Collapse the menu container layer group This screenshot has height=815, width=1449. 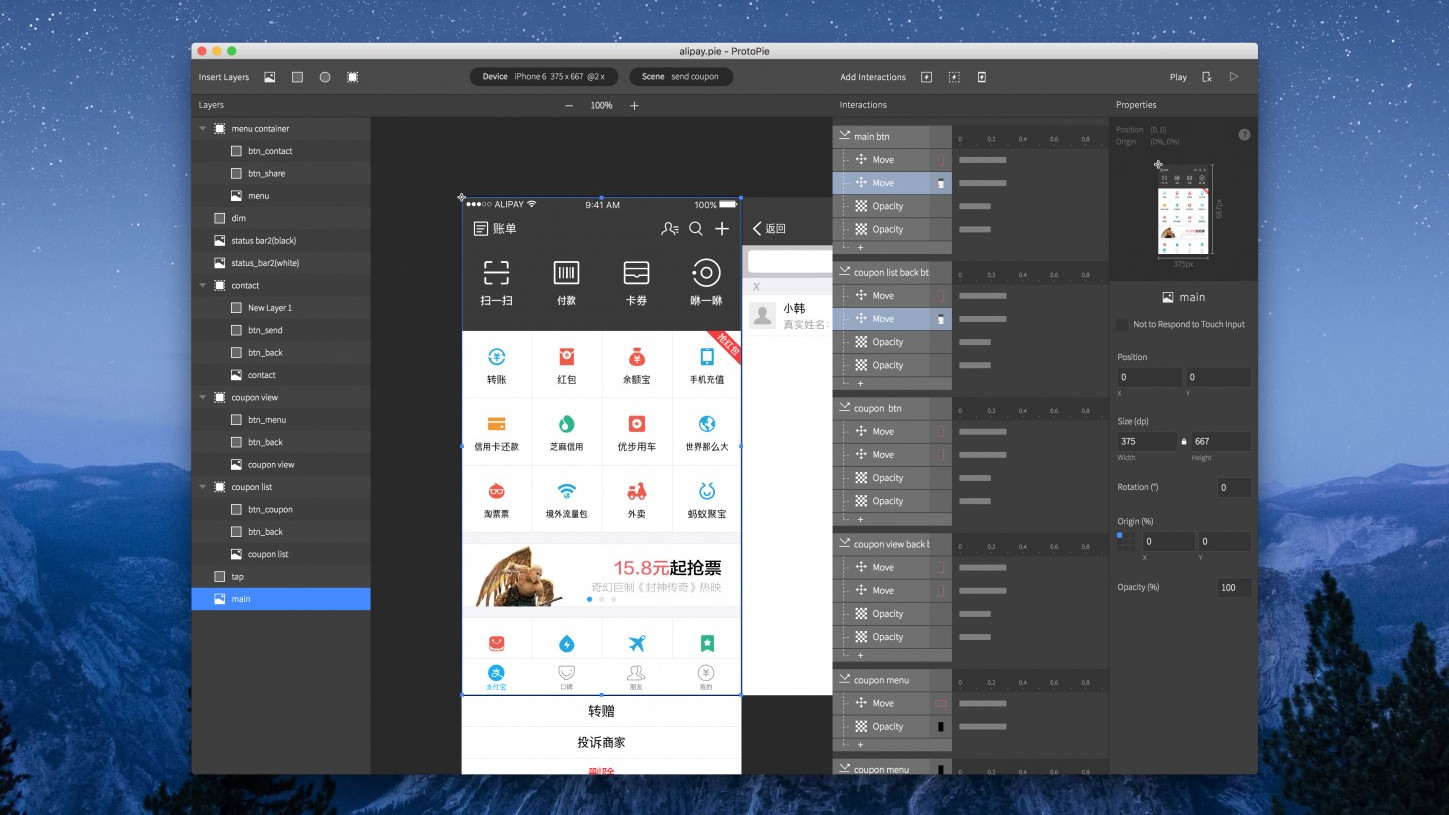[203, 129]
